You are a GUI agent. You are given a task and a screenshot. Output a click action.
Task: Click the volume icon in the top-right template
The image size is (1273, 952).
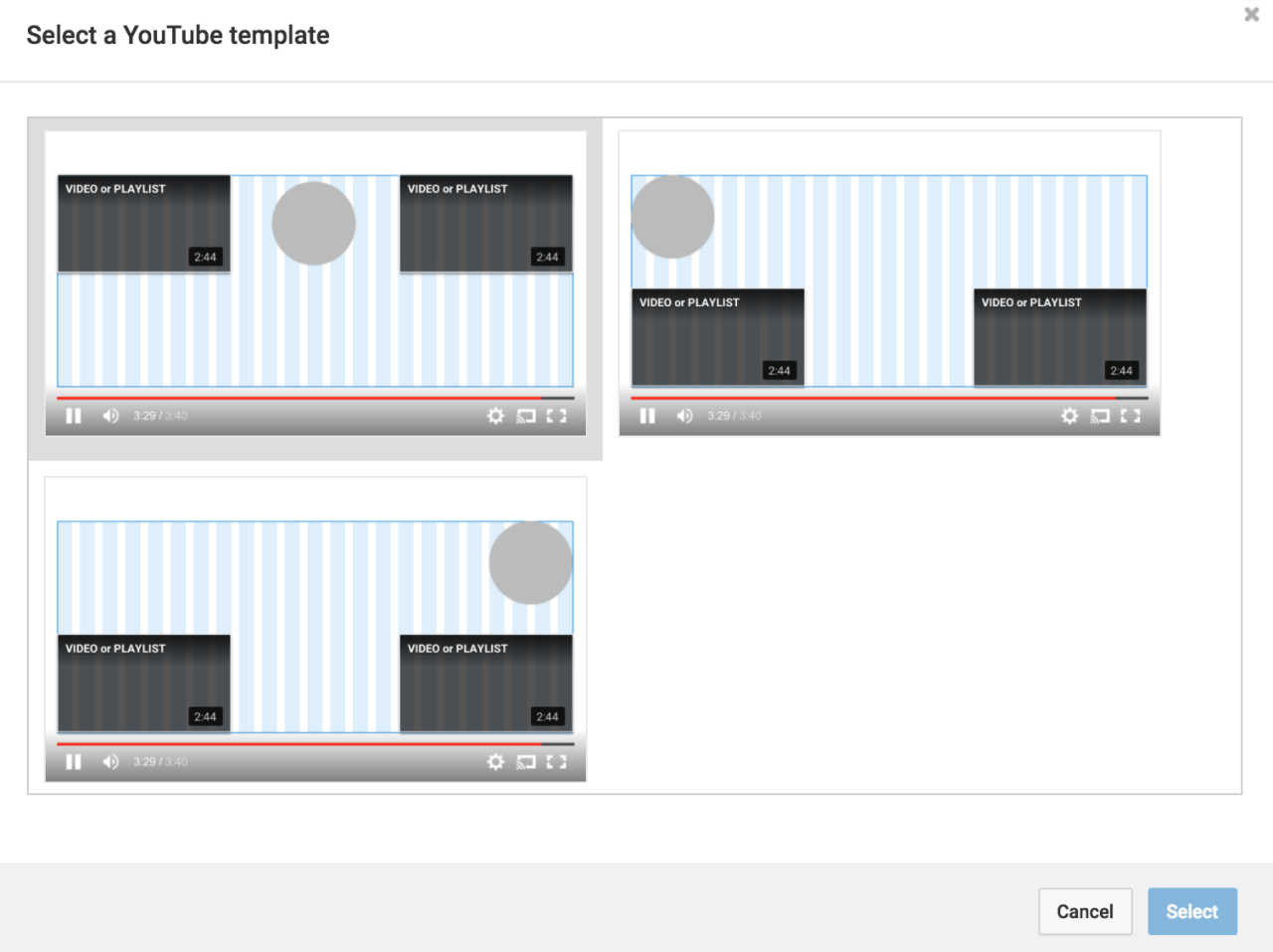pyautogui.click(x=684, y=416)
